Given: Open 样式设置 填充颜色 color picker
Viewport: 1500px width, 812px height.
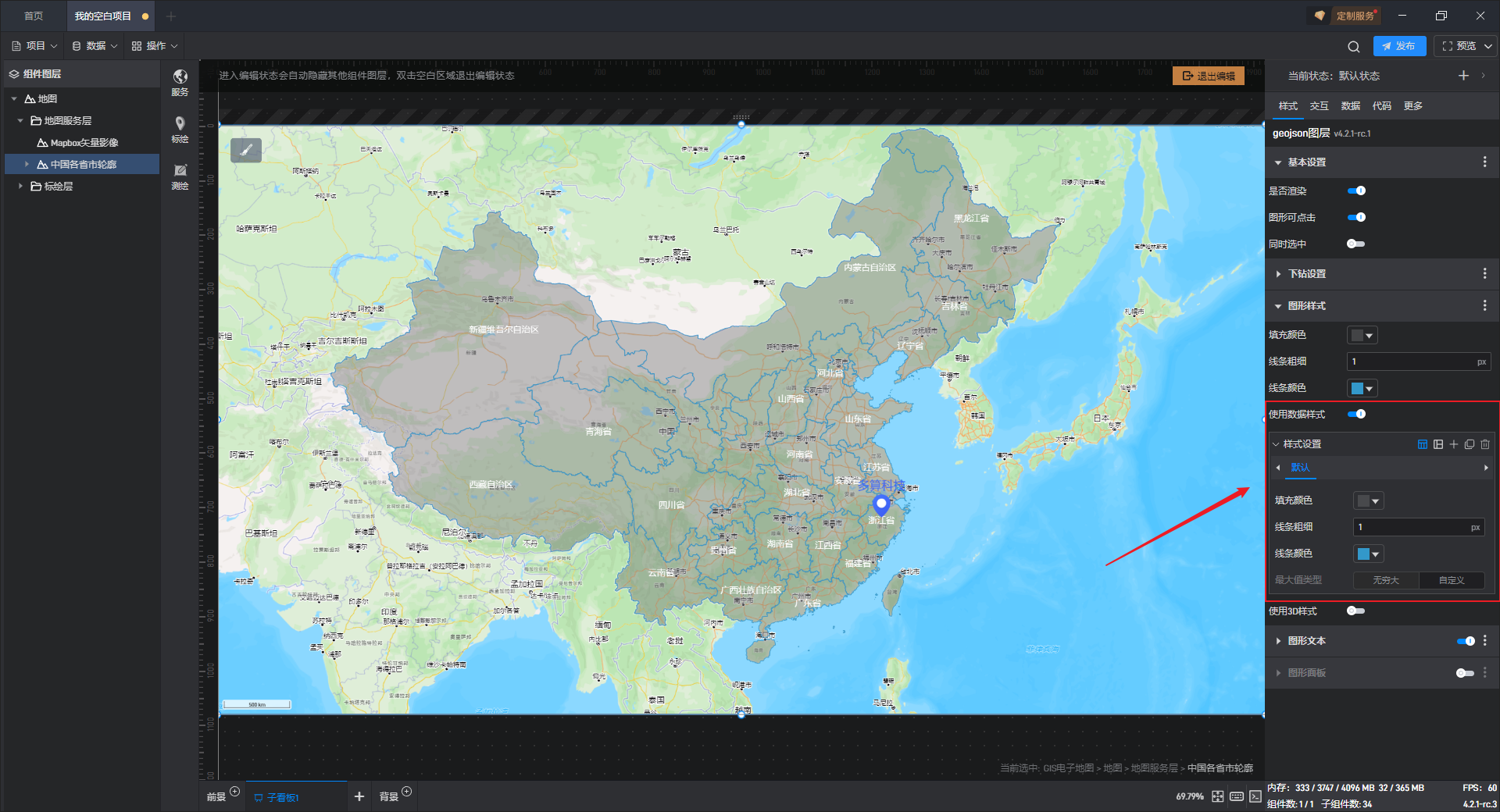Looking at the screenshot, I should [1368, 500].
